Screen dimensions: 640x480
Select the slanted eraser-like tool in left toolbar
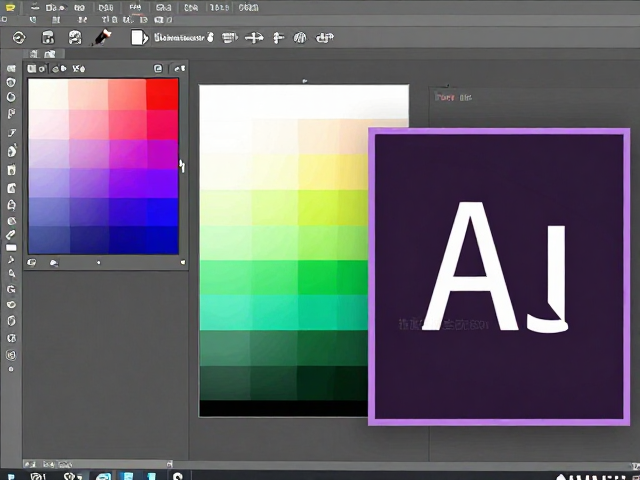tap(11, 235)
